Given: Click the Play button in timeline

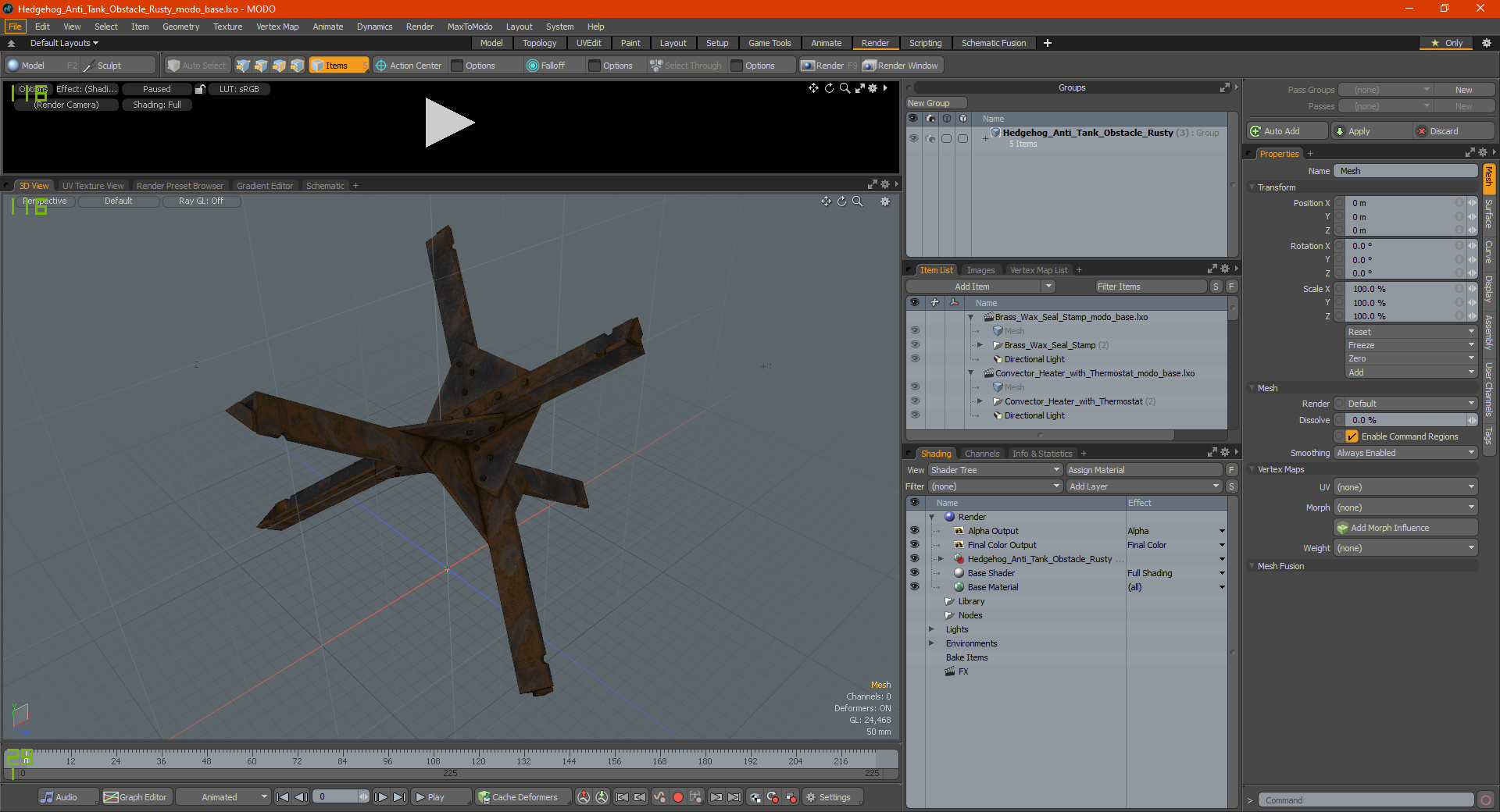Looking at the screenshot, I should coord(441,797).
